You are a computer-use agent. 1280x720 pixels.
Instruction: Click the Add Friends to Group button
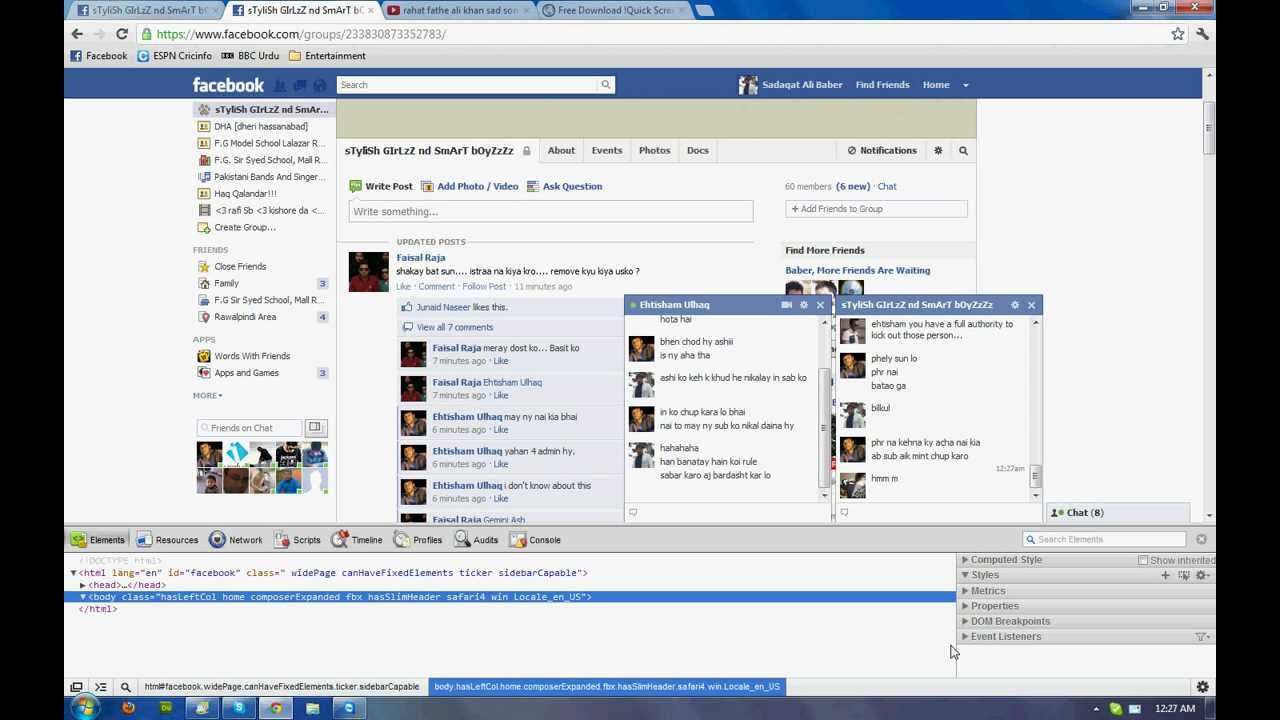tap(875, 209)
